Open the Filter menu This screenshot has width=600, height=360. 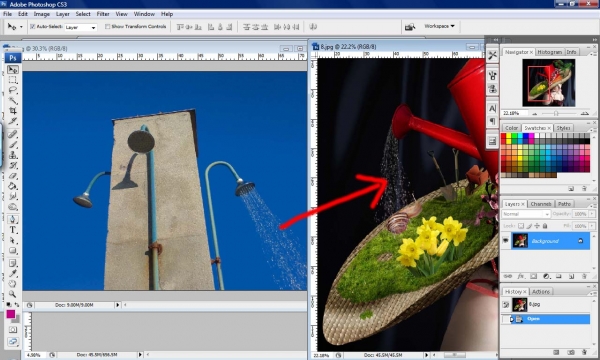pos(103,14)
